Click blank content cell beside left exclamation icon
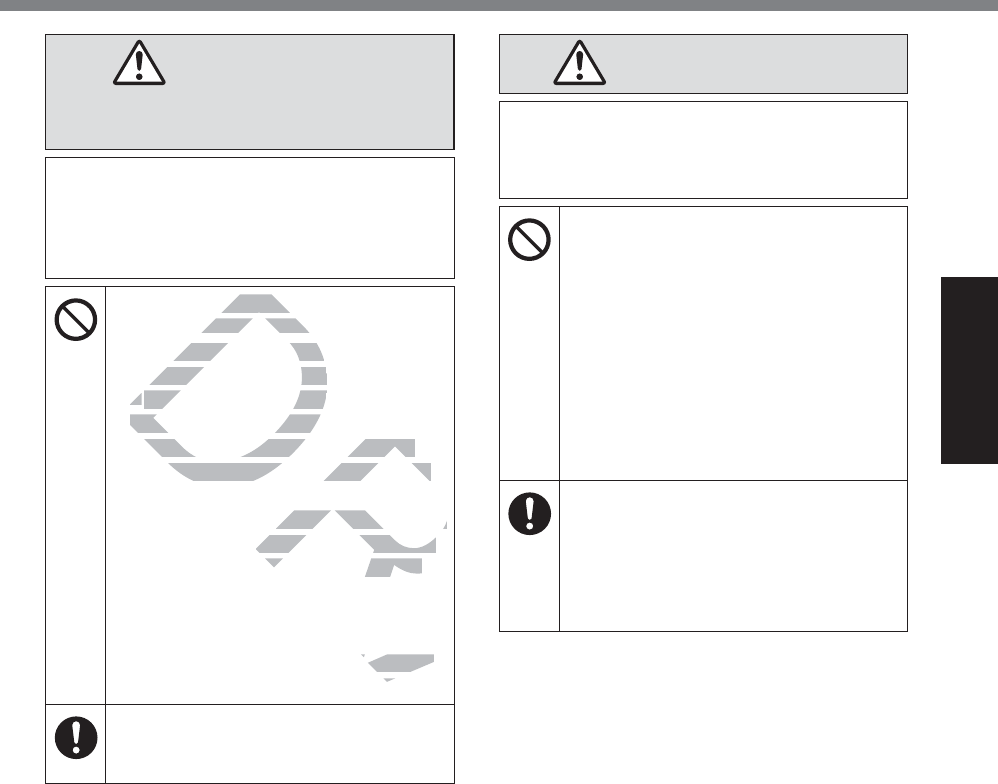 pos(279,743)
